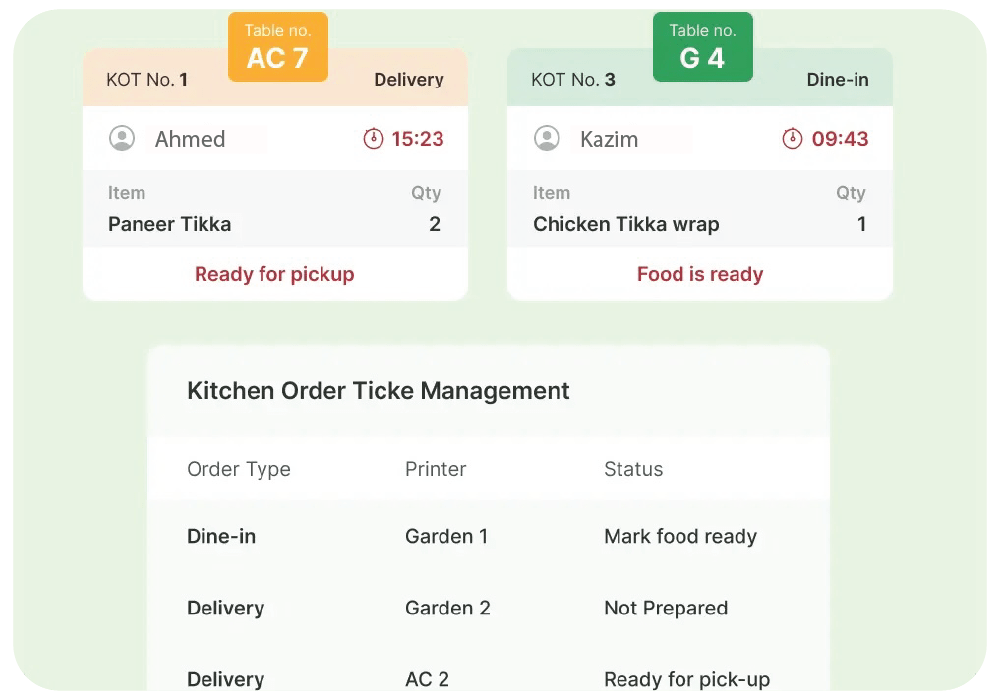Click Kazim's user avatar icon
Image resolution: width=1000 pixels, height=700 pixels.
(x=547, y=138)
